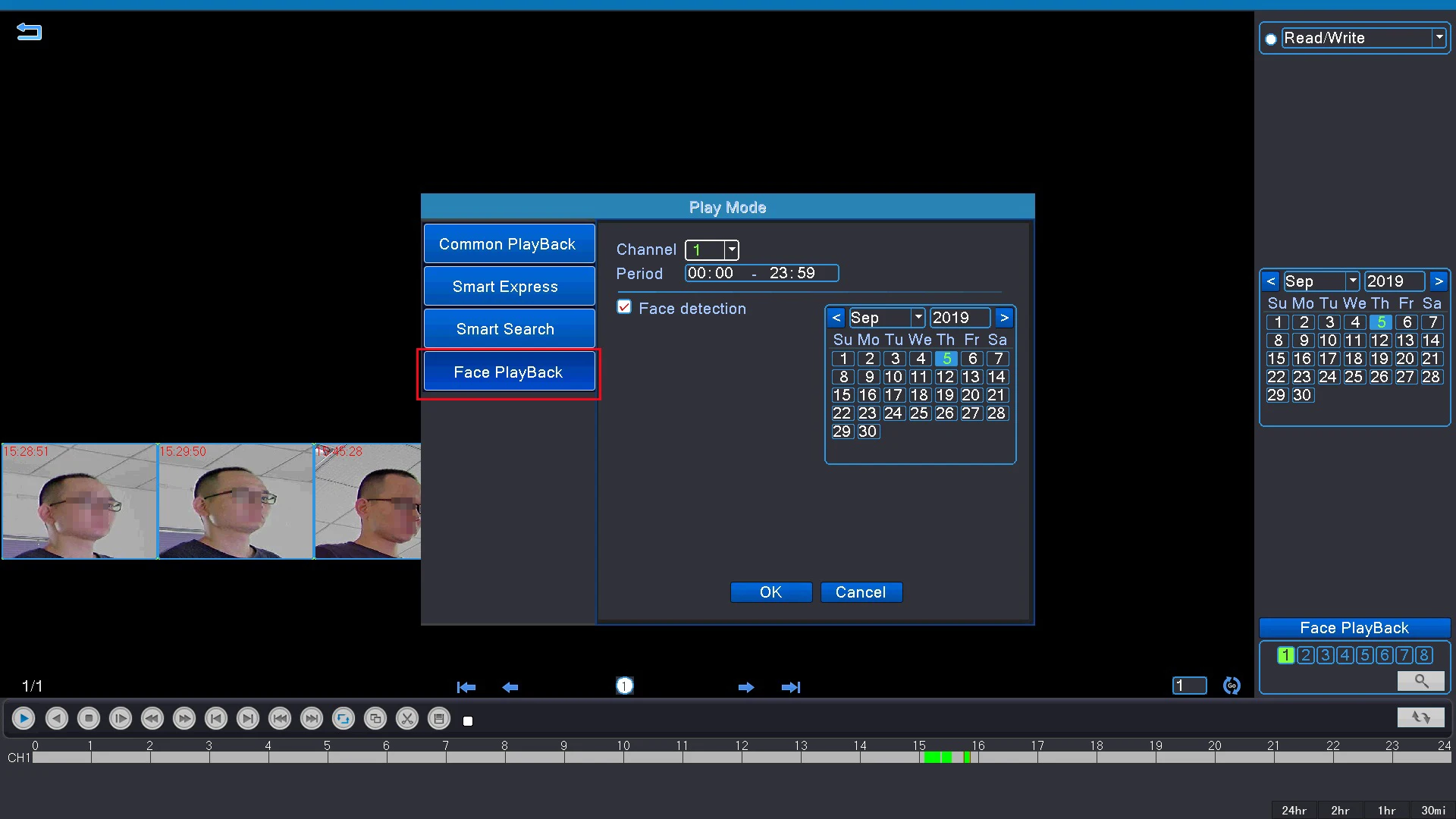Jump to last page of face results
Viewport: 1456px width, 819px height.
click(791, 687)
